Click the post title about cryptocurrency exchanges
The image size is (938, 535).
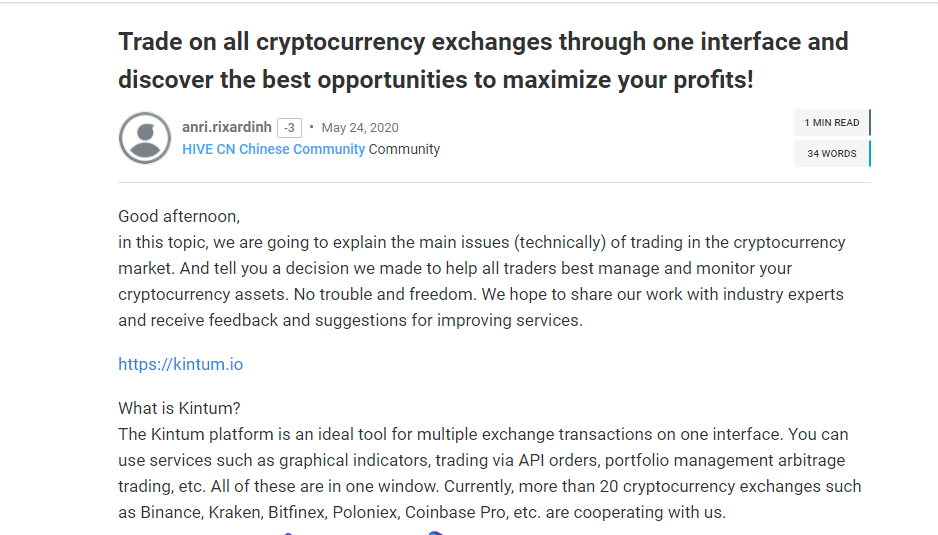pos(483,60)
